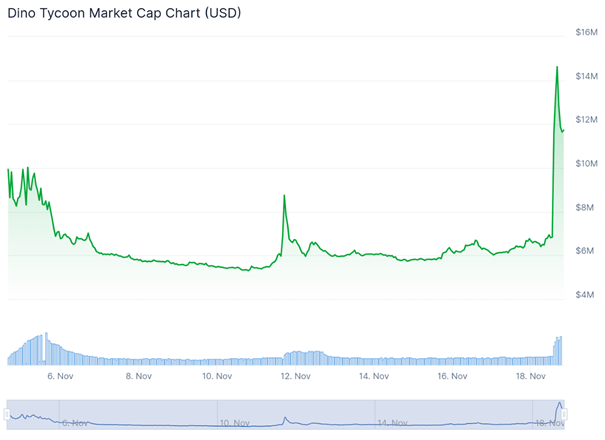Click the 10. Nov x-axis date label
605x440 pixels.
coord(217,377)
